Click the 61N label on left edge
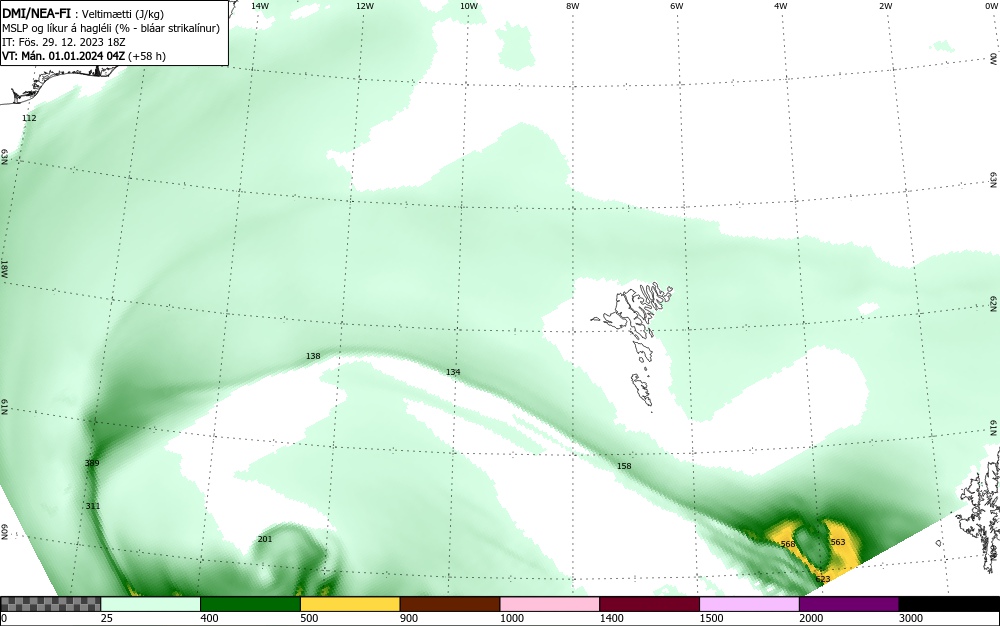 [4, 407]
